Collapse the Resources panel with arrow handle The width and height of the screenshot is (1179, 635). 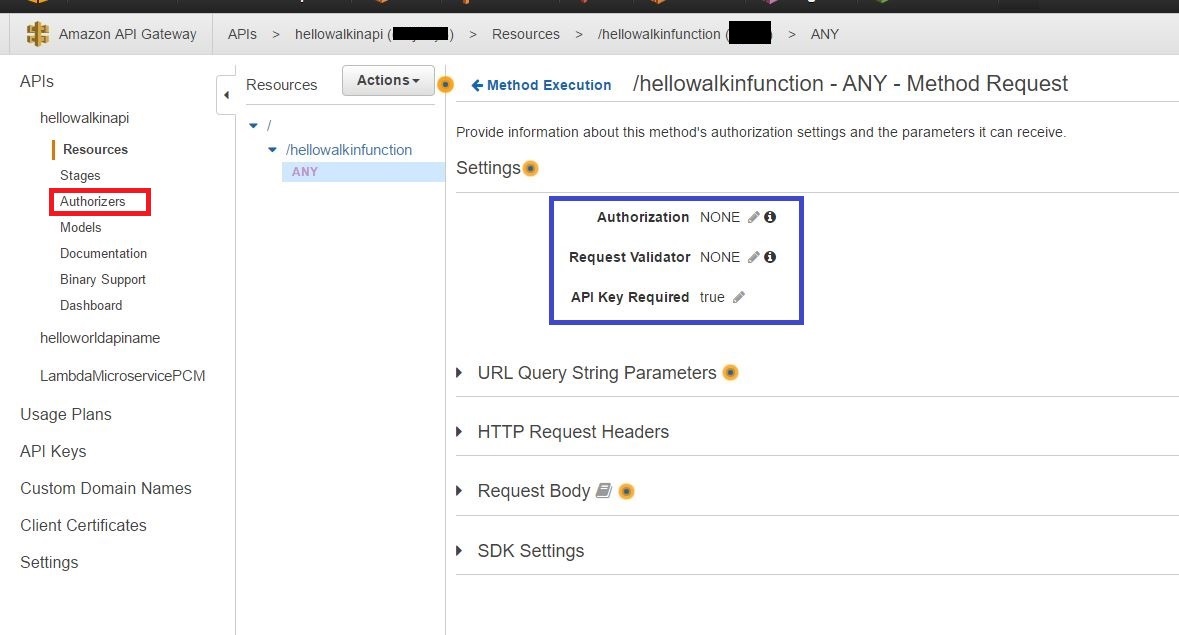tap(226, 95)
